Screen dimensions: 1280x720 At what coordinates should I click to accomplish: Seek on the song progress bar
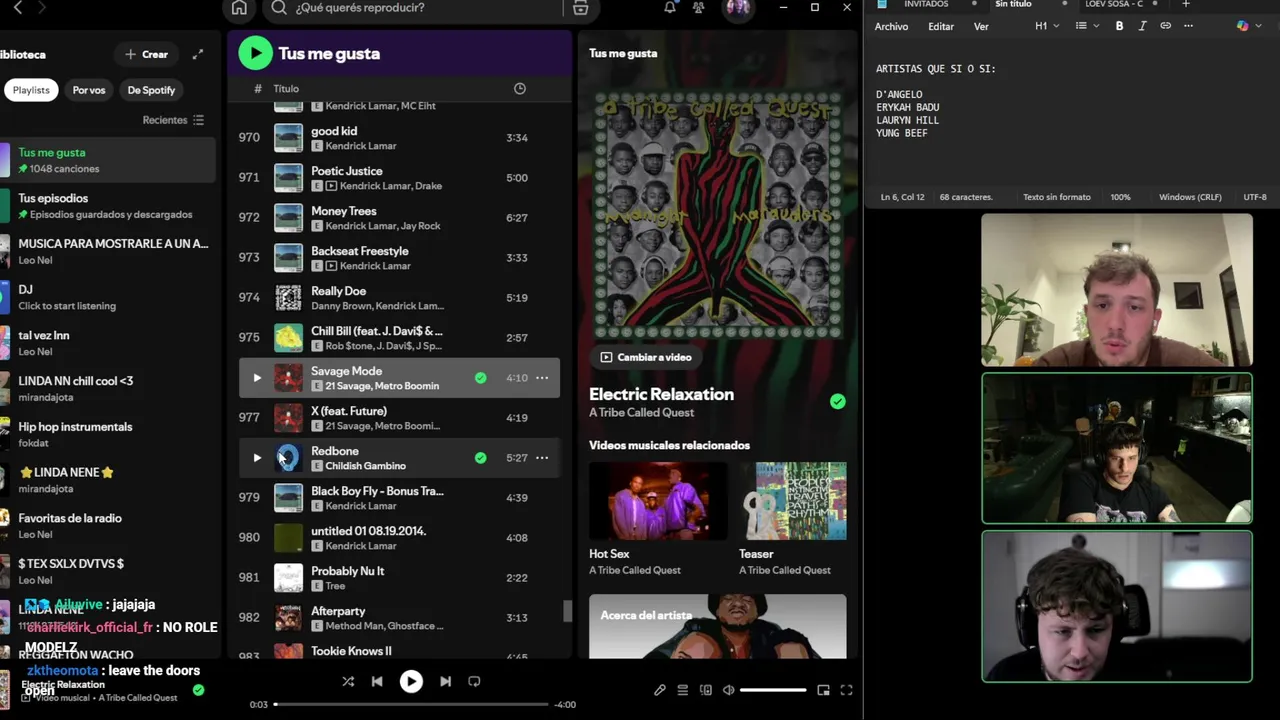click(411, 704)
